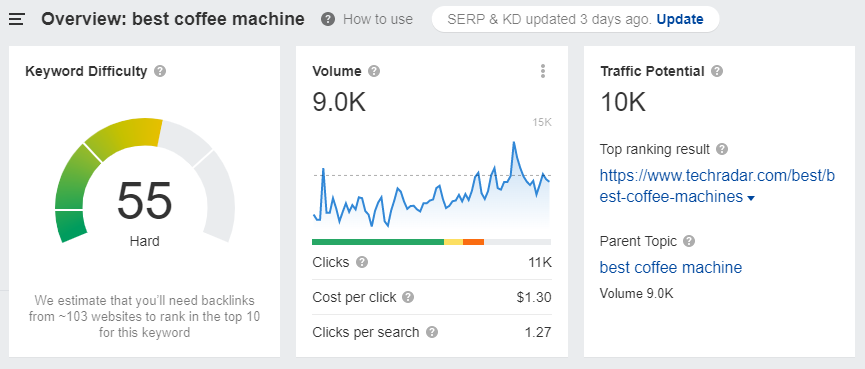This screenshot has height=369, width=865.
Task: Click the Update link for SERP & KD
Action: 680,19
